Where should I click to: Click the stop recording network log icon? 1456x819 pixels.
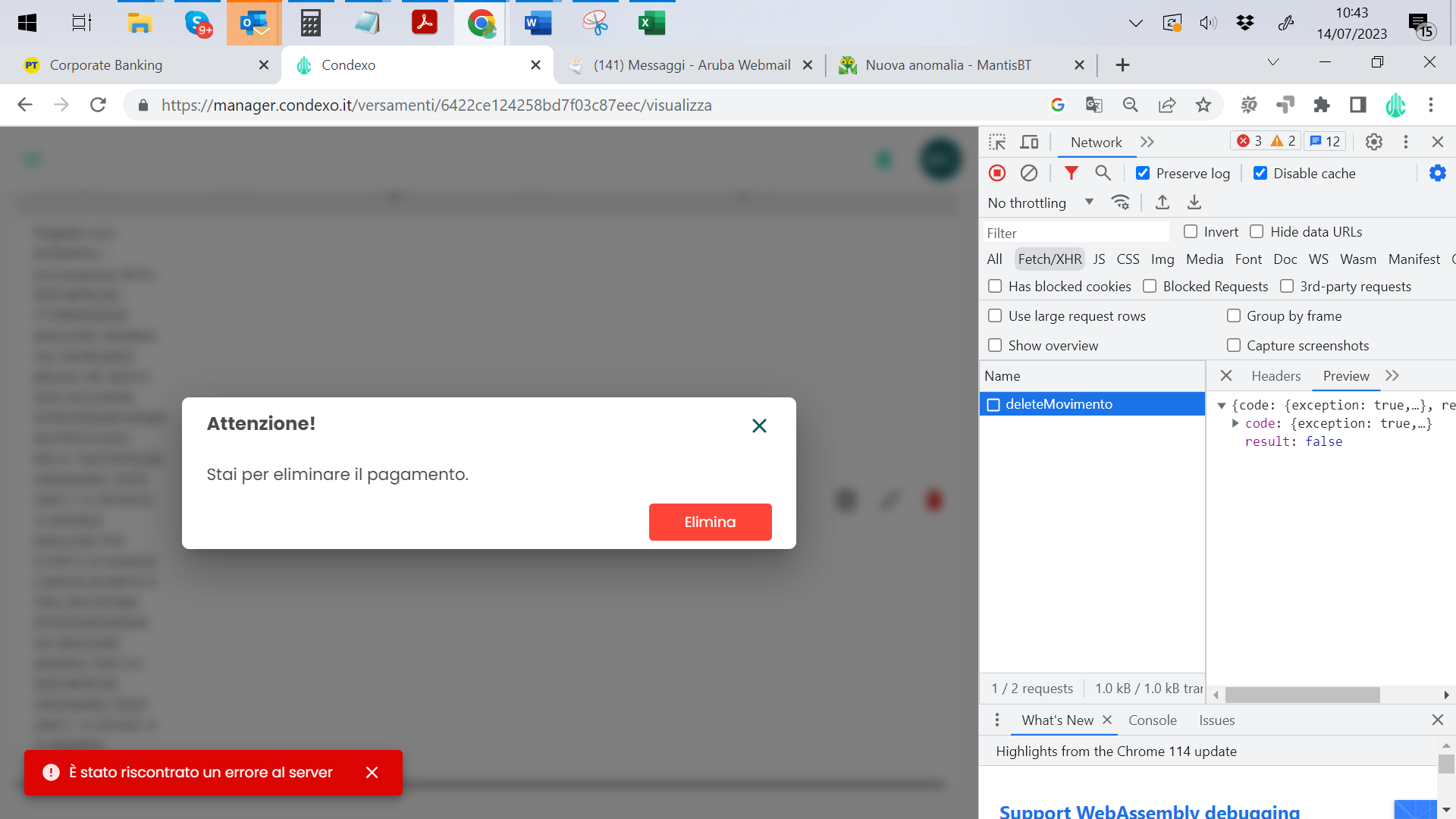(x=997, y=174)
